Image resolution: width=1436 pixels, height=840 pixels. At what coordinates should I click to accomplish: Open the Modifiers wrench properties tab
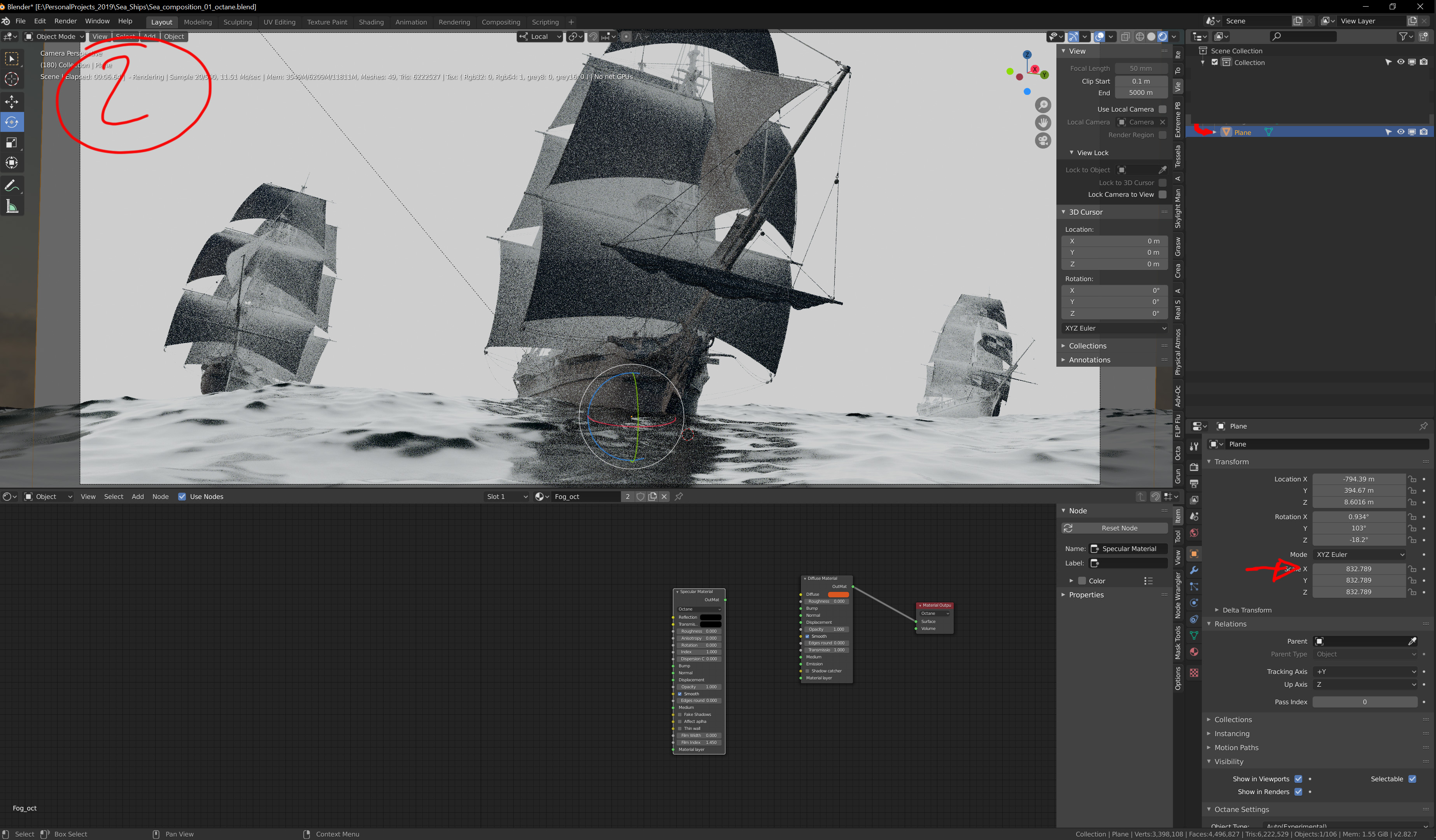(1194, 570)
